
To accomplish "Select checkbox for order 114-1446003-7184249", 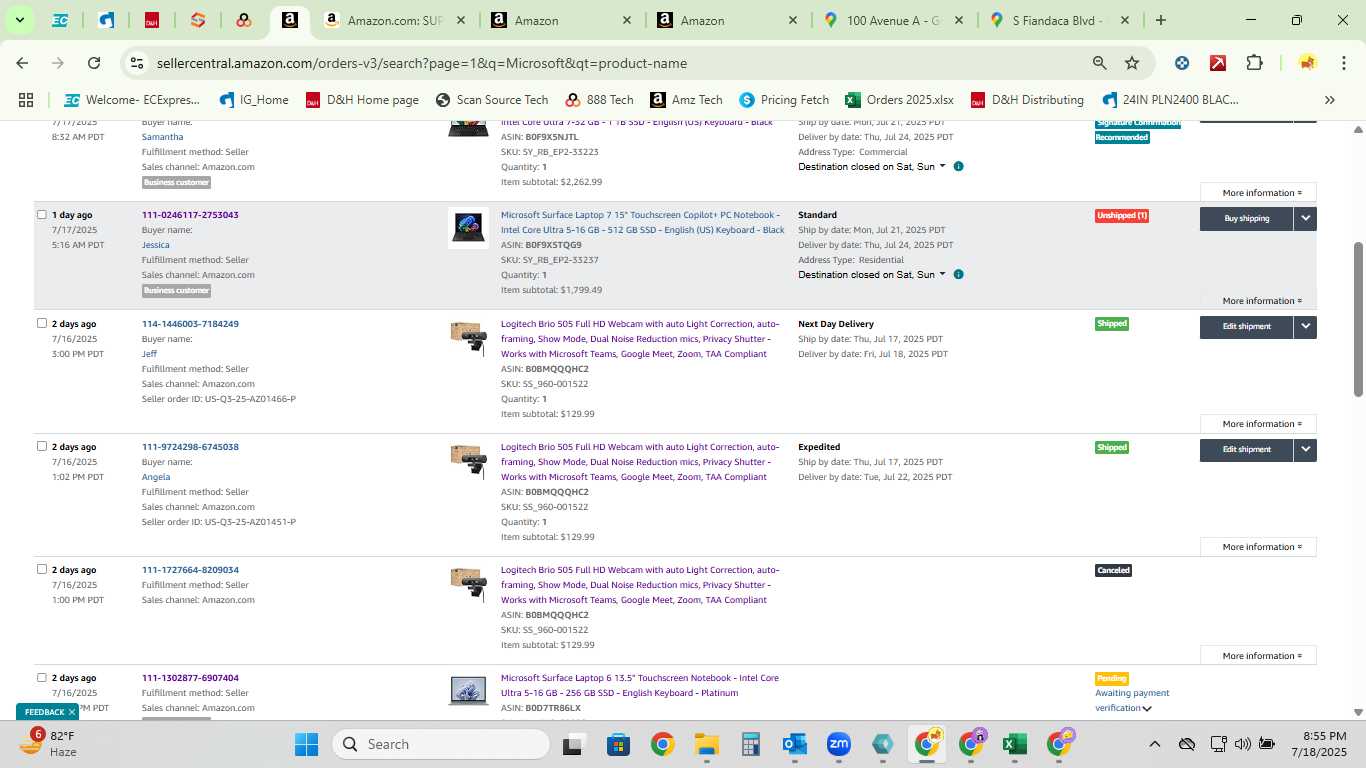I will click(42, 323).
